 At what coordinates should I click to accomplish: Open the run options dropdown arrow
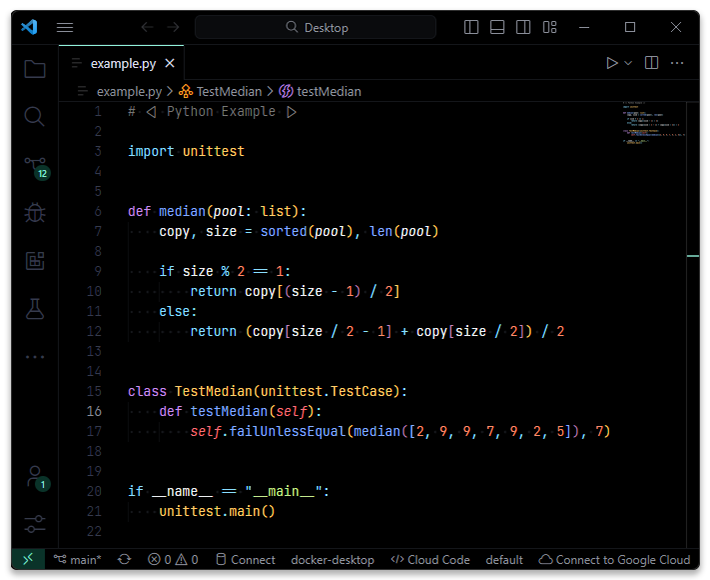click(x=628, y=63)
